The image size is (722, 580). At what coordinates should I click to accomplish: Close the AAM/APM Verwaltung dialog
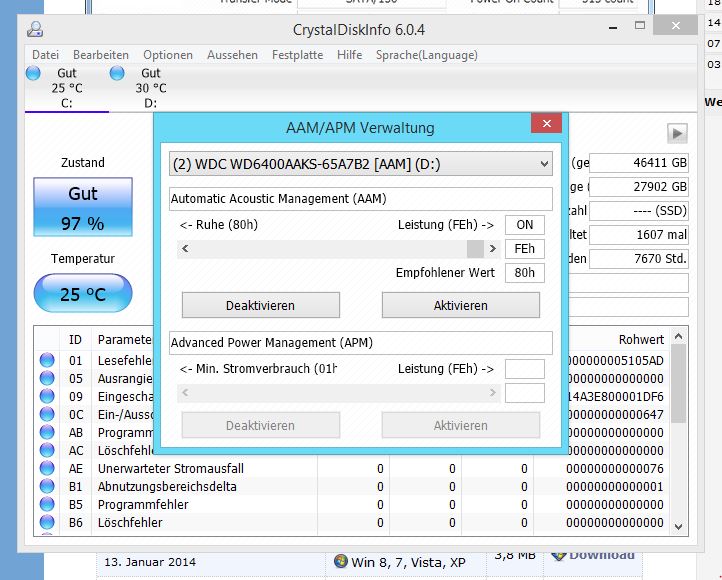tap(547, 123)
